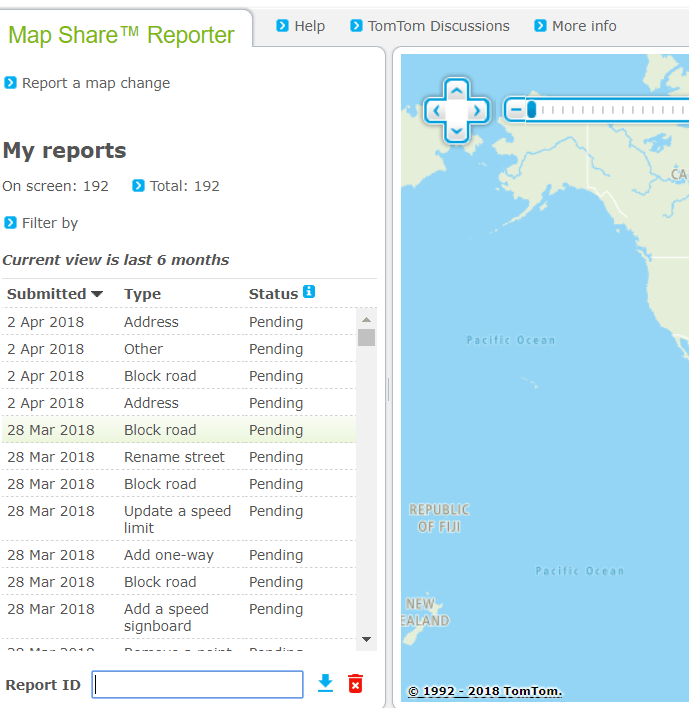Click the reports list scrollbar up arrow
This screenshot has height=708, width=689.
pos(367,320)
